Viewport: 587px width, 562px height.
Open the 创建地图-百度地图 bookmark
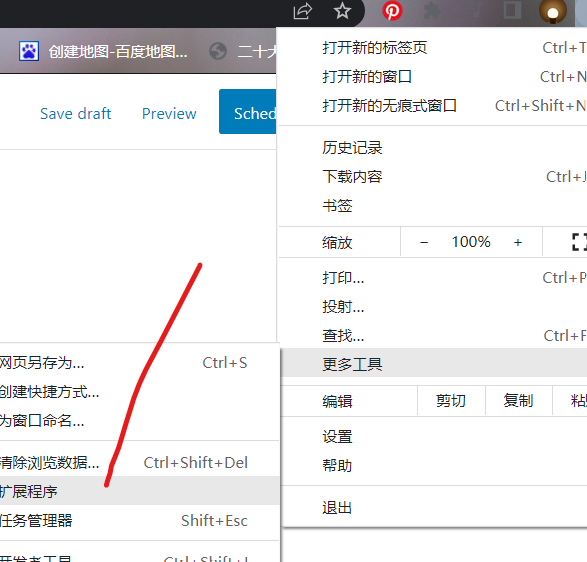[x=104, y=51]
